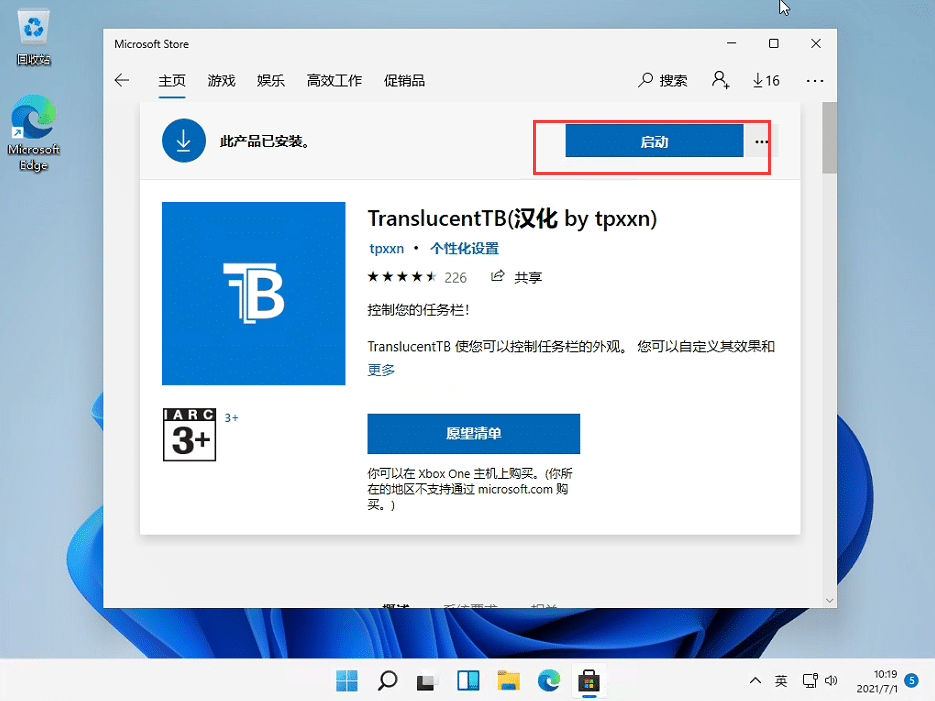Screen dimensions: 935x701
Task: Collapse the system tray with the chevron
Action: click(755, 681)
